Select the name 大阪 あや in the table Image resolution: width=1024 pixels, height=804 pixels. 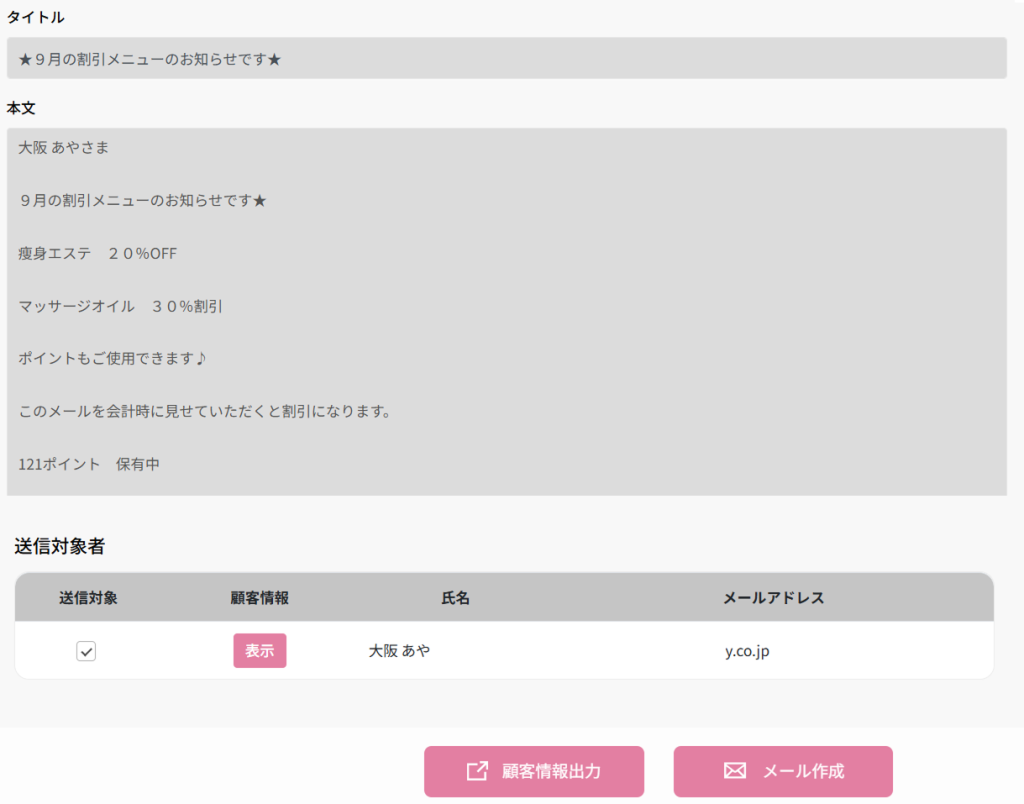point(400,651)
